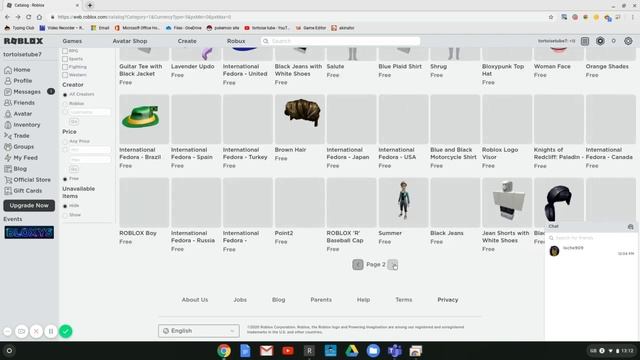Click the browser address bar URL

(144, 17)
